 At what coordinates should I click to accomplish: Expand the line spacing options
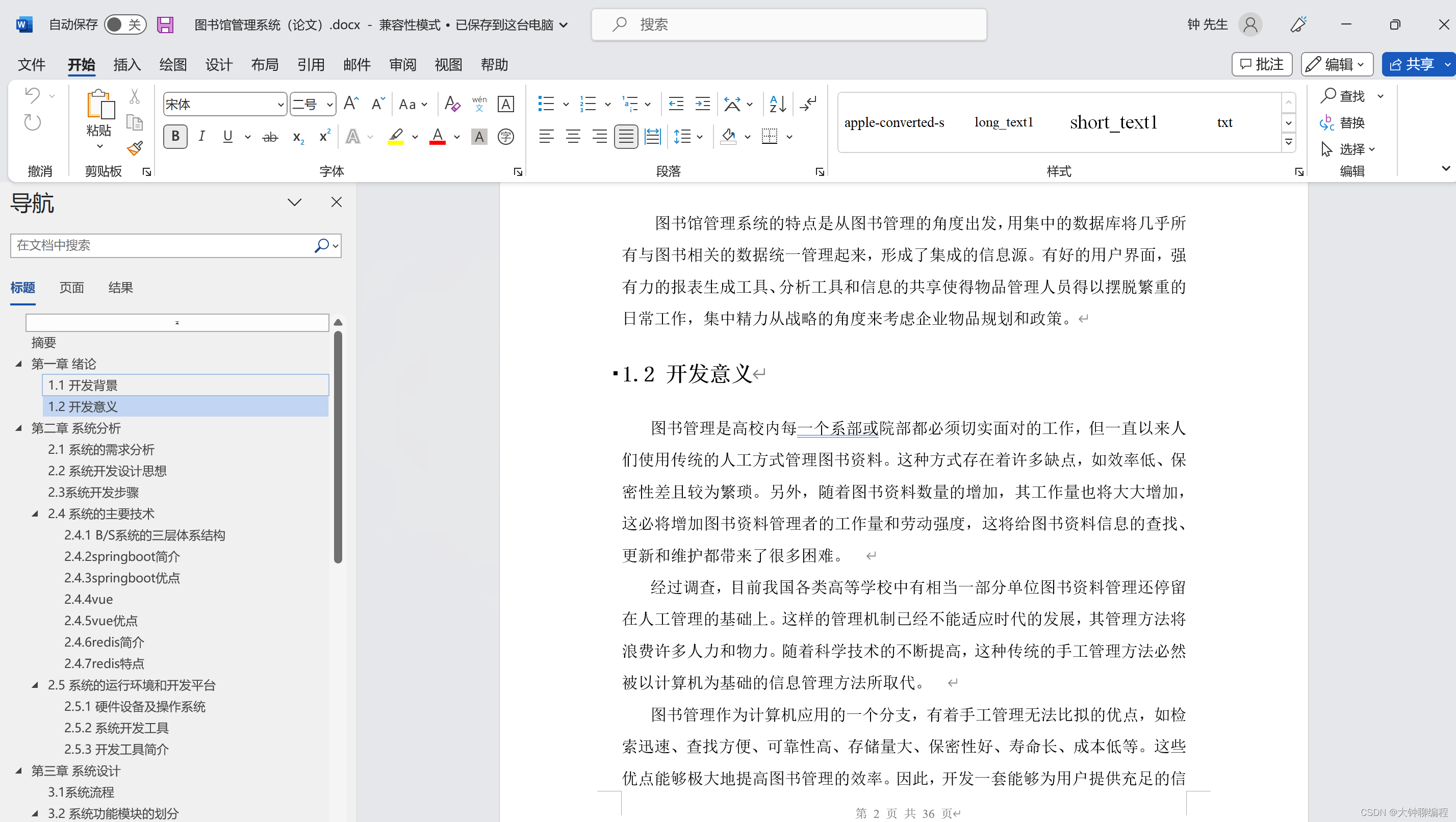[700, 136]
